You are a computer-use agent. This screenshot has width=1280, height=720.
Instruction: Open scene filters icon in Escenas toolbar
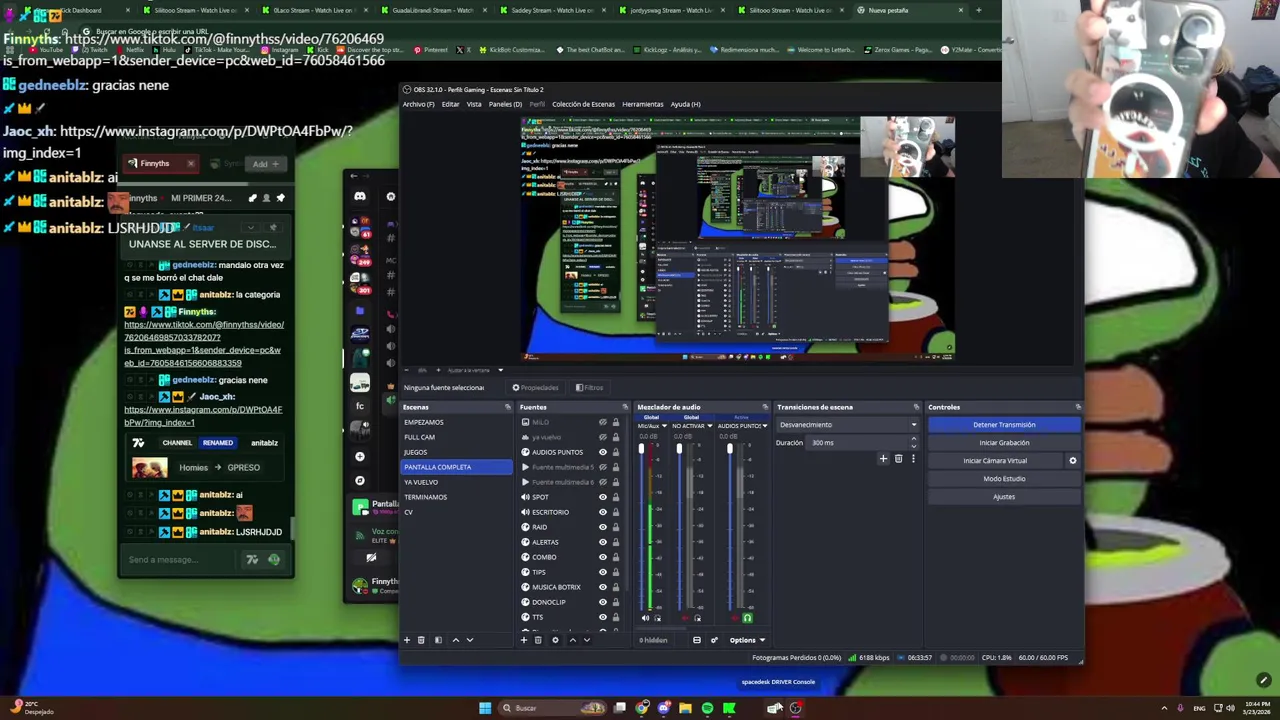click(437, 640)
